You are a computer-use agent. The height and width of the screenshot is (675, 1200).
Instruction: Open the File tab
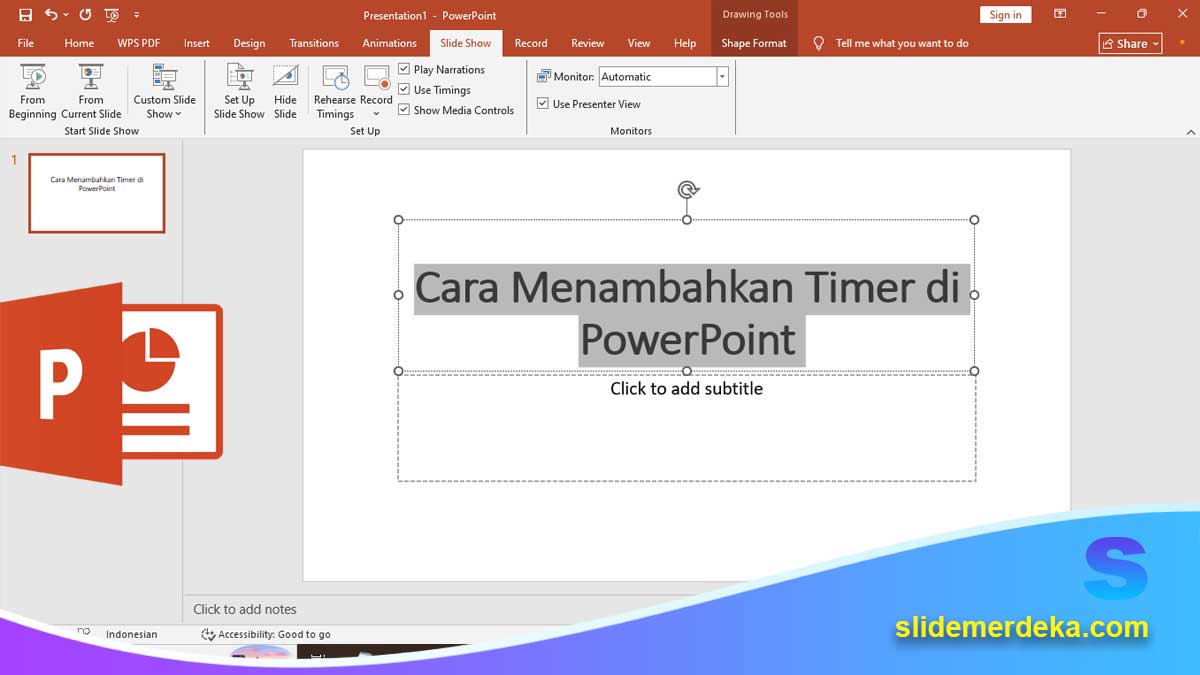click(26, 43)
